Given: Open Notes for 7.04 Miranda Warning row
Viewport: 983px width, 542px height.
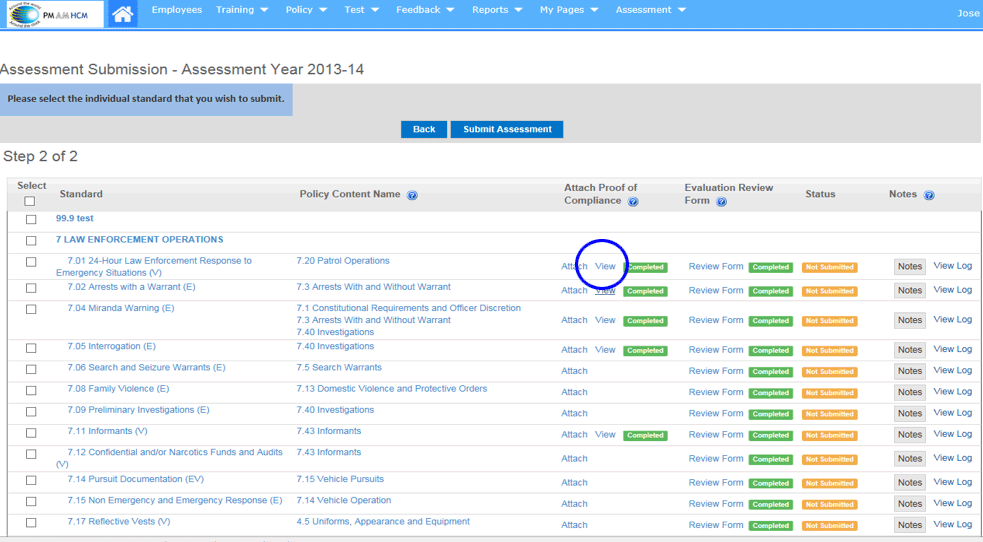Looking at the screenshot, I should pyautogui.click(x=909, y=321).
